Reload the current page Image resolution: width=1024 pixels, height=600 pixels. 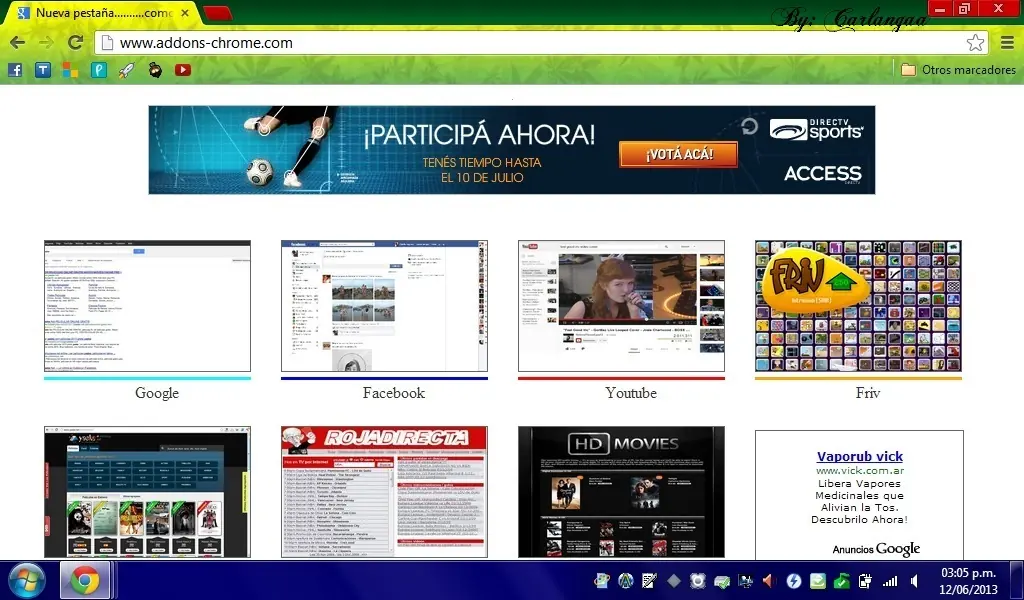[x=76, y=42]
